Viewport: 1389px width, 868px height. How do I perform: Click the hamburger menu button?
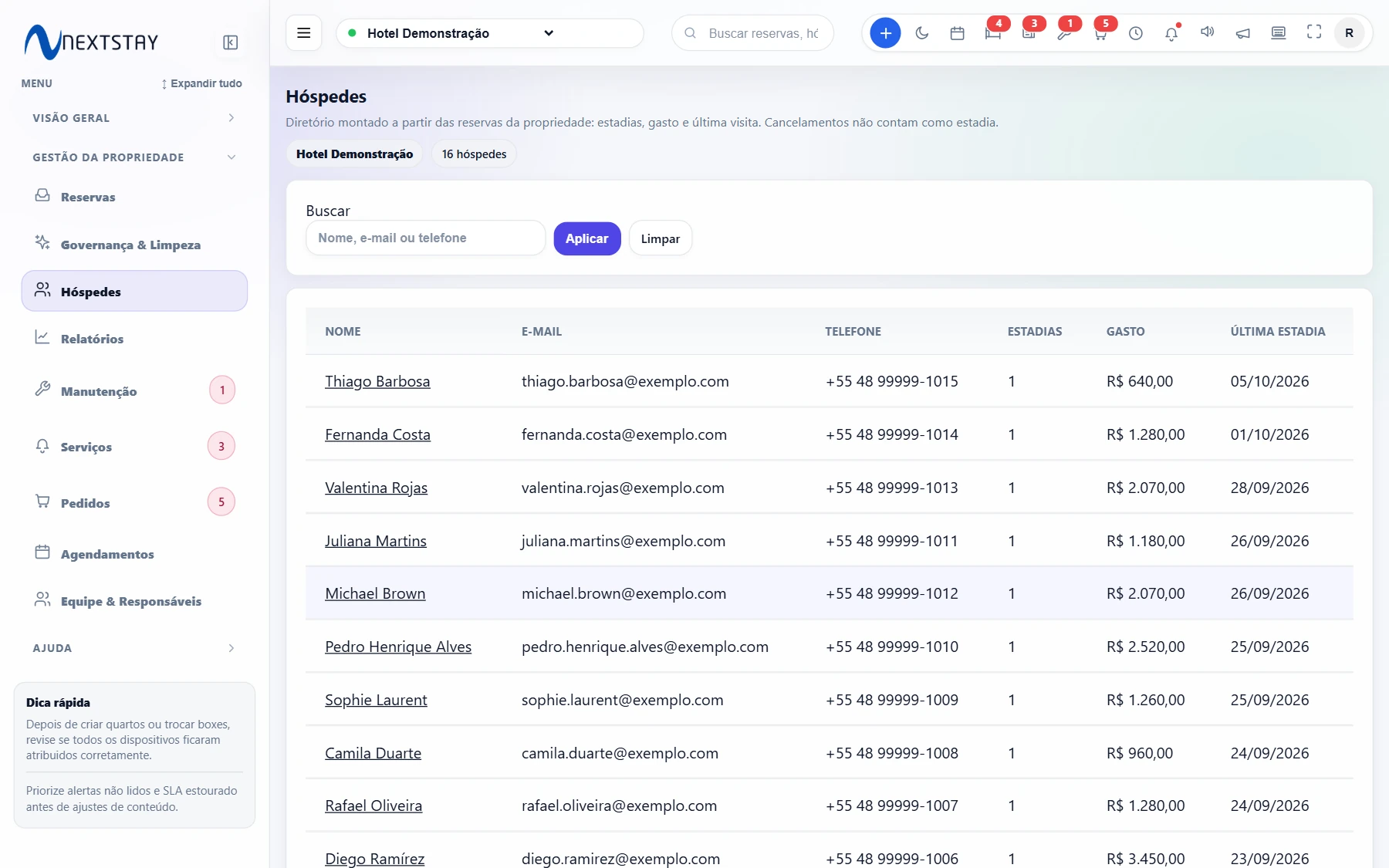click(x=304, y=33)
